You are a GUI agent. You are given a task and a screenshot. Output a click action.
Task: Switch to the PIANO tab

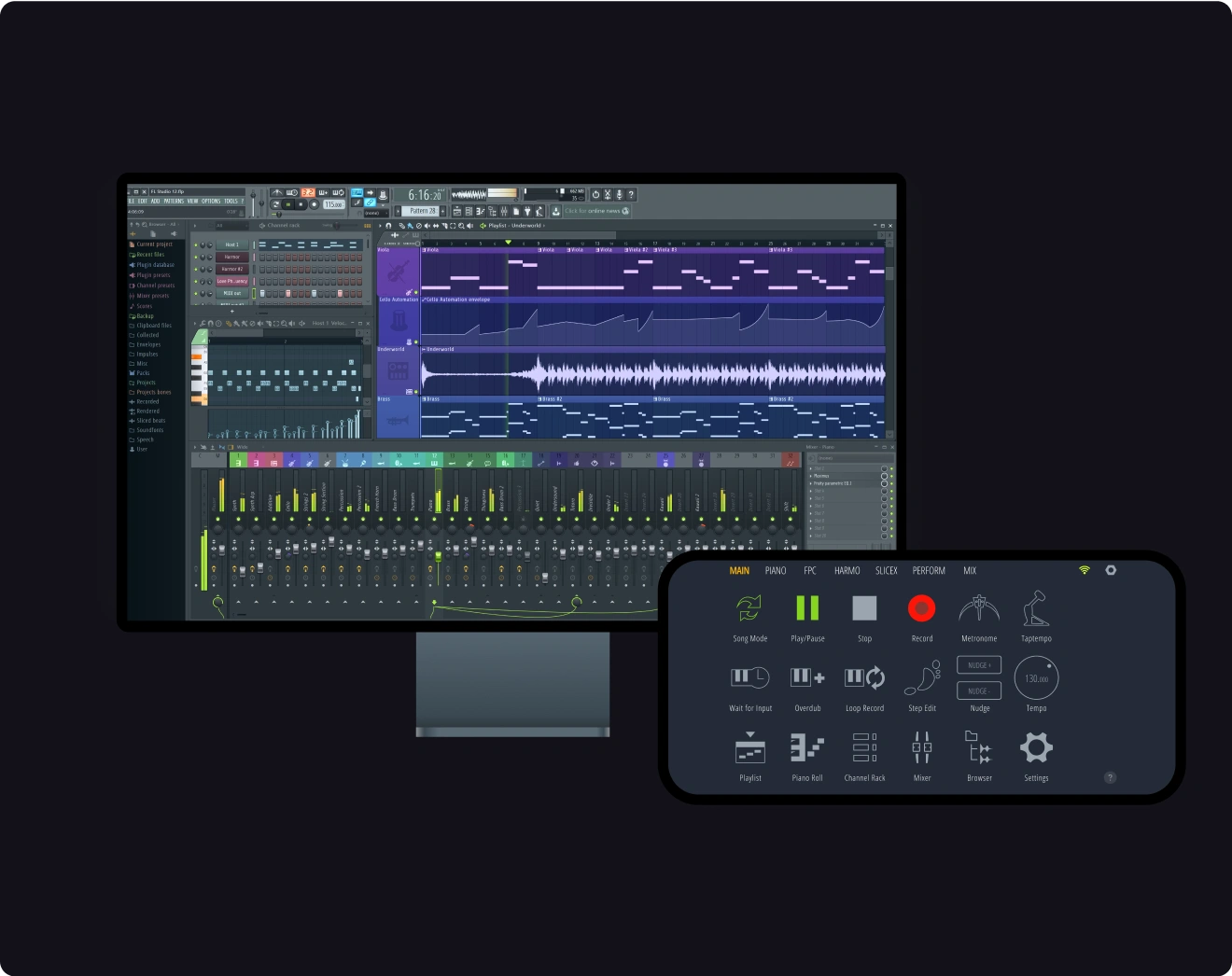[776, 571]
